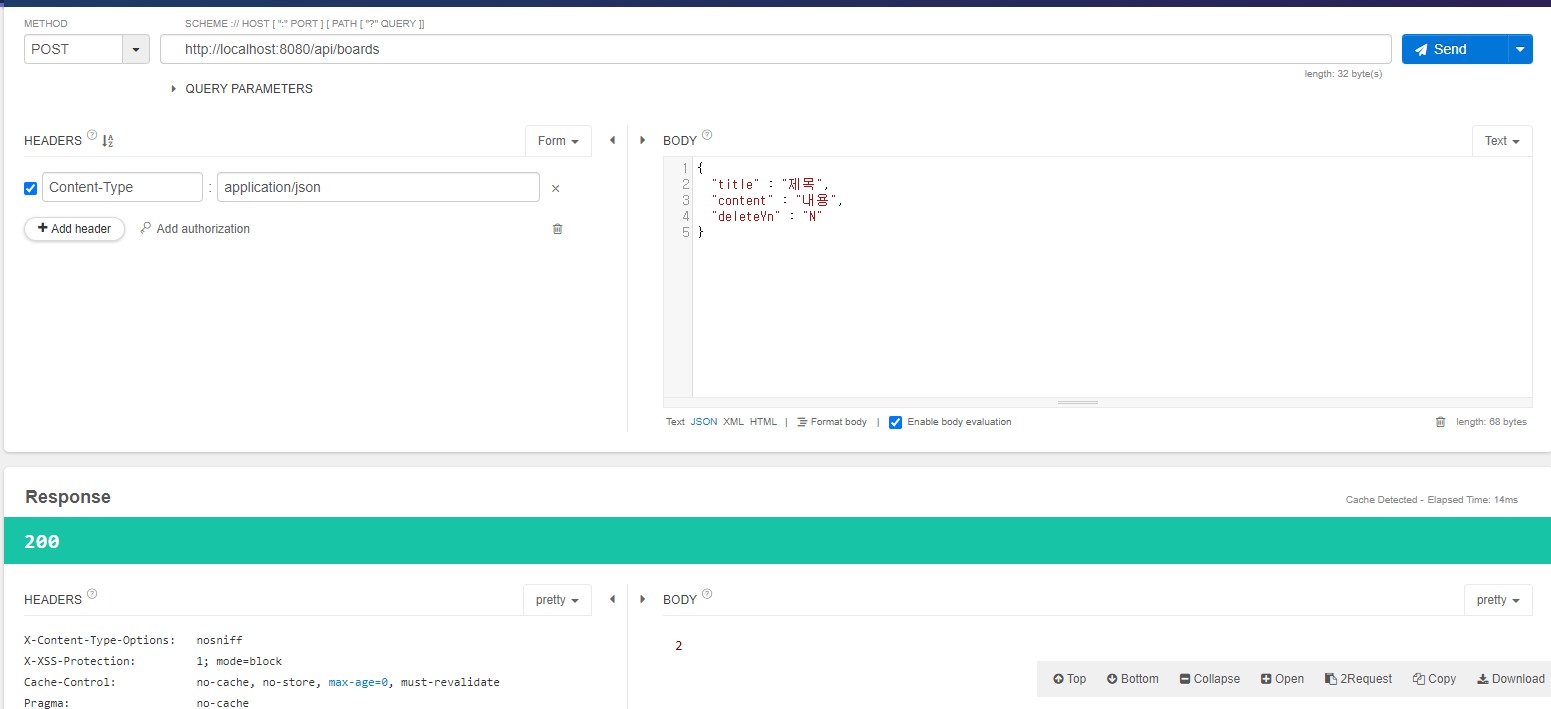
Task: Open the HTTP method POST dropdown
Action: click(x=135, y=49)
